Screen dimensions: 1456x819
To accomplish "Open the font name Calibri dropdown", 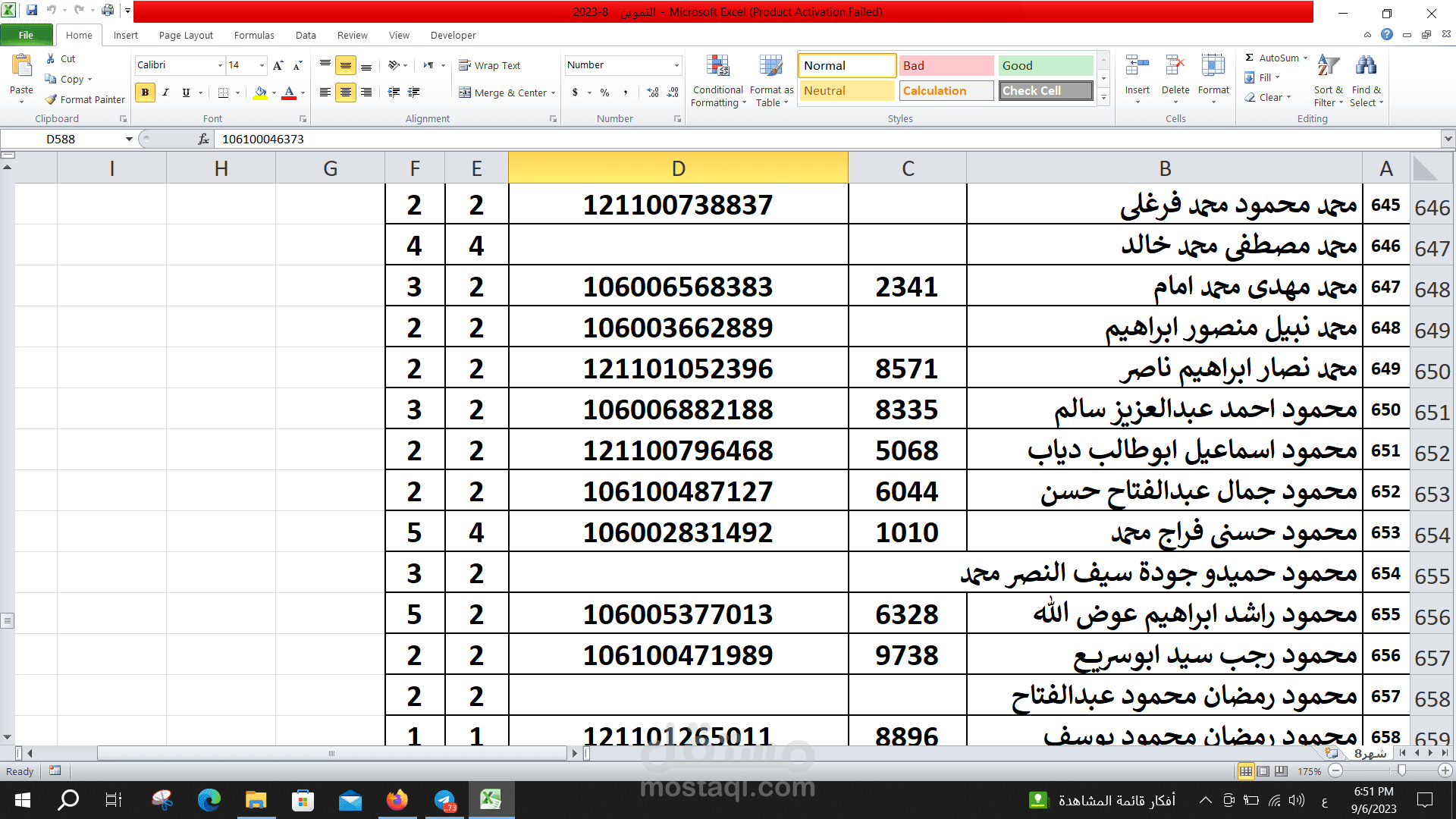I will pos(220,65).
